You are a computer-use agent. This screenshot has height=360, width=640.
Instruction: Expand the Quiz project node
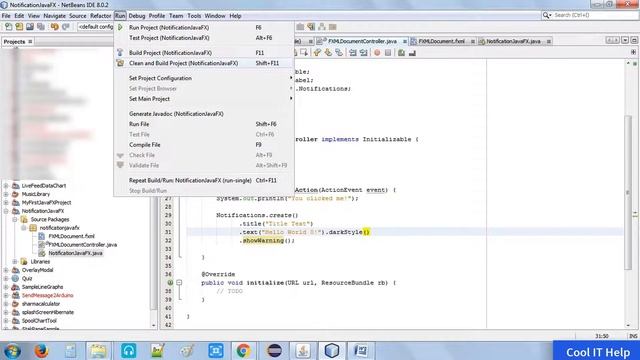pyautogui.click(x=6, y=278)
